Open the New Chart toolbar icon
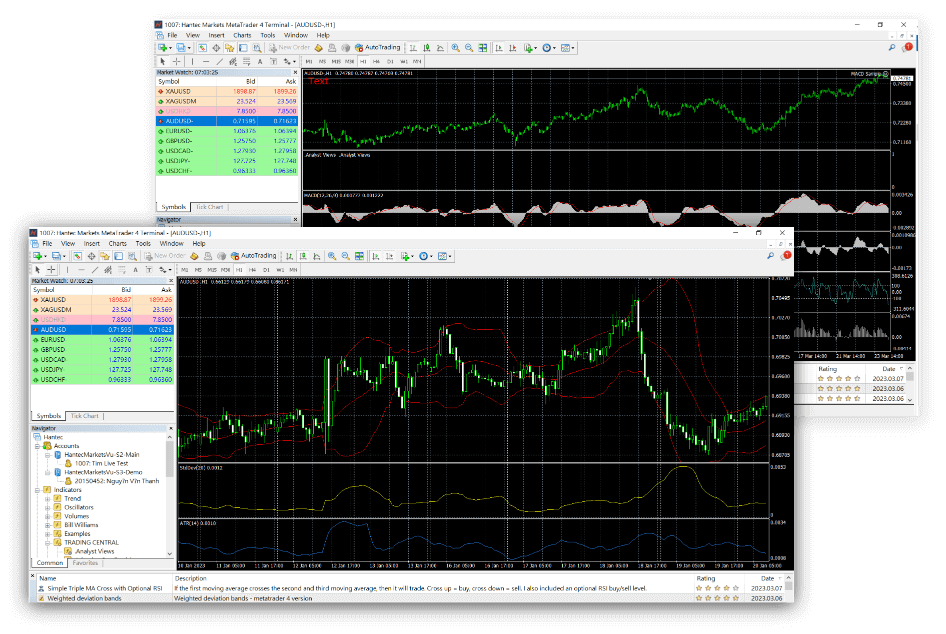Image resolution: width=946 pixels, height=634 pixels. 35,256
